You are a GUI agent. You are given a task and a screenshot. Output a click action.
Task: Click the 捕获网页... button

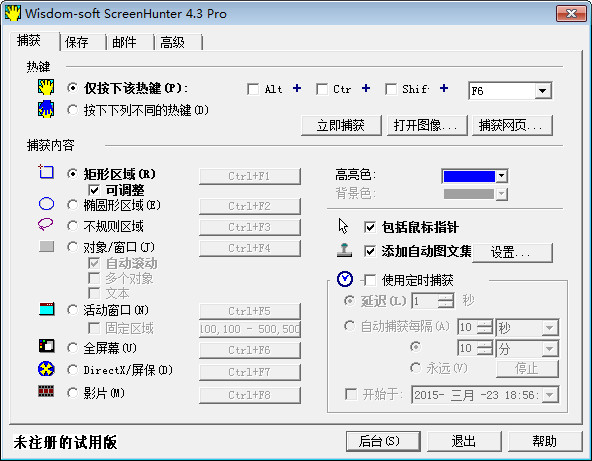[x=512, y=125]
